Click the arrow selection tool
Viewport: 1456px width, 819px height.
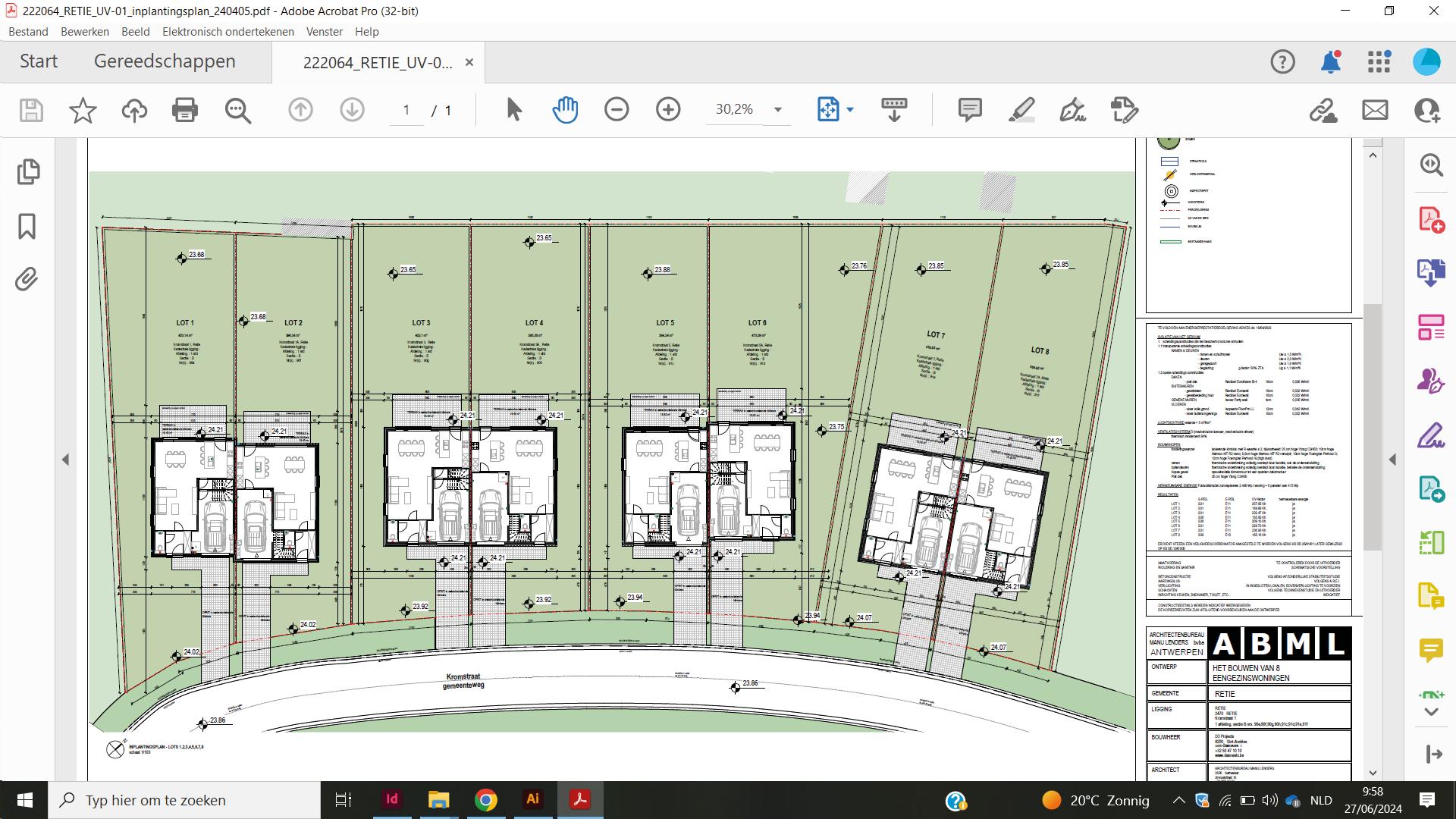pyautogui.click(x=513, y=110)
